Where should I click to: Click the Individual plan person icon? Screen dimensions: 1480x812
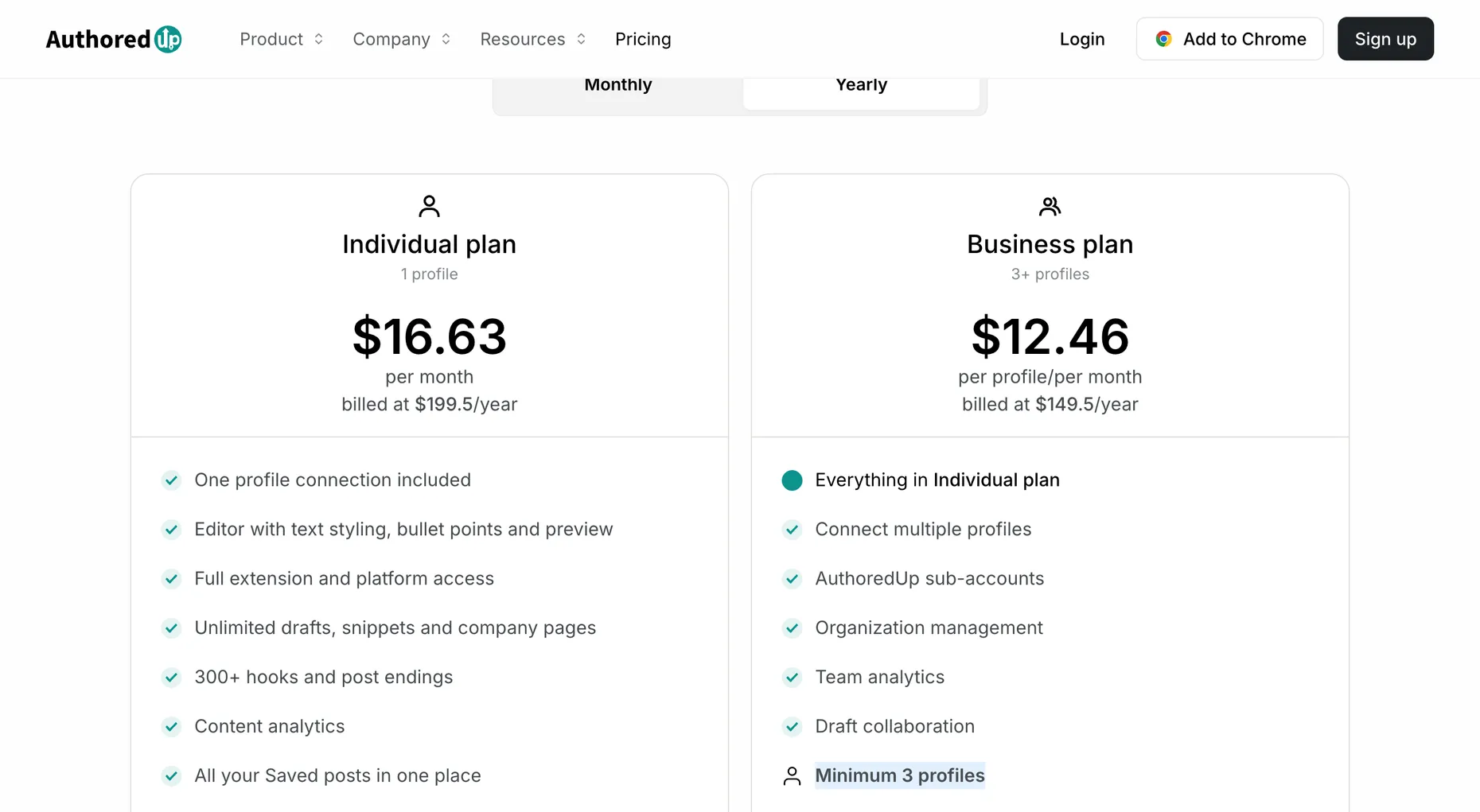(429, 206)
